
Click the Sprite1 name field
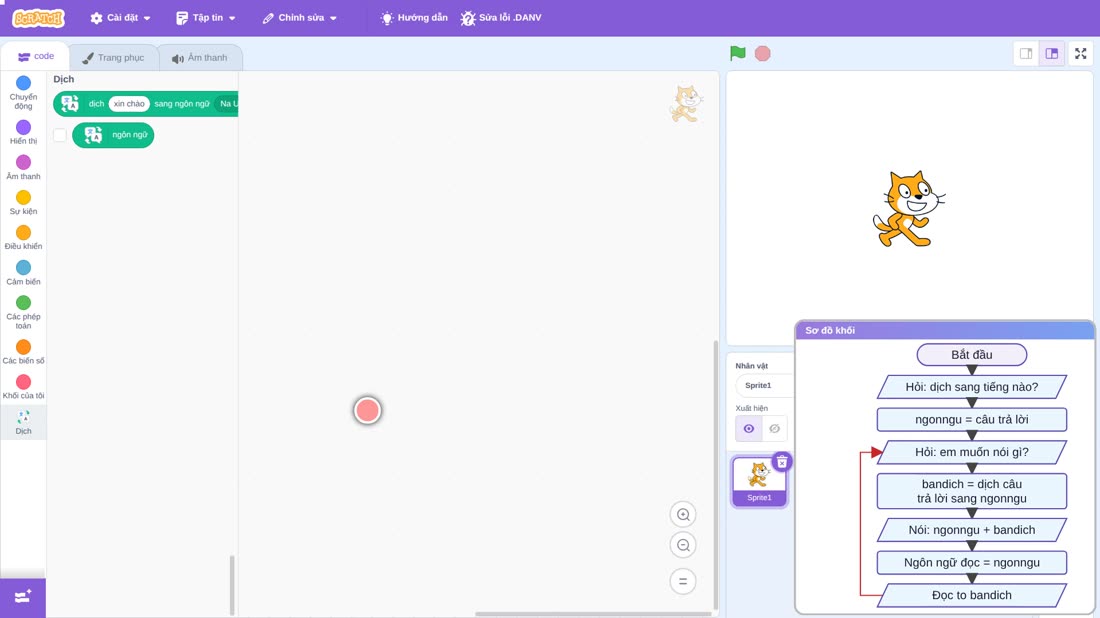point(765,385)
